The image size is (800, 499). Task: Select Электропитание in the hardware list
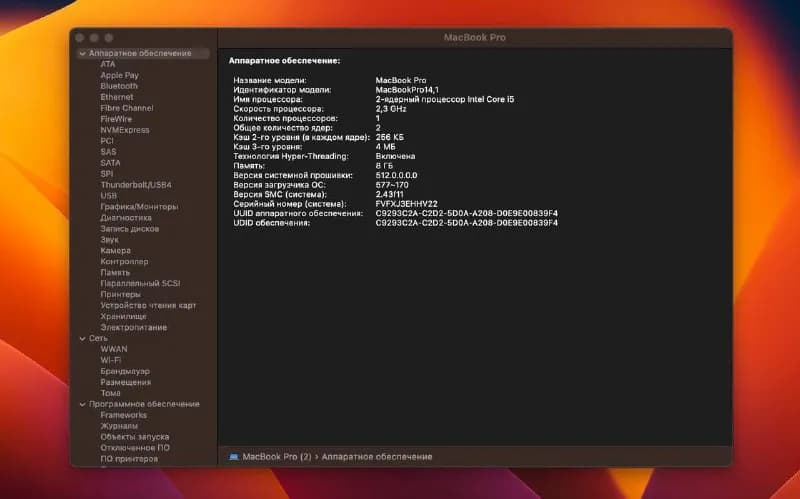coord(133,328)
